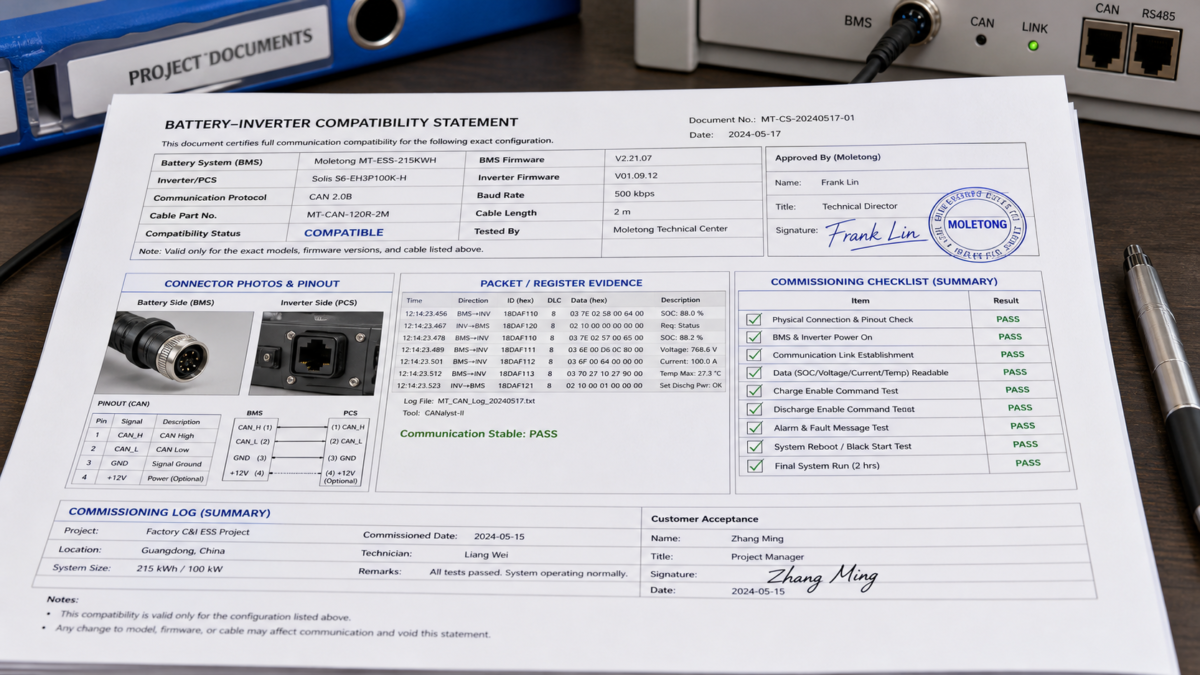The image size is (1200, 675).
Task: Tick the Final System Run (2 hrs) checkbox
Action: 755,466
